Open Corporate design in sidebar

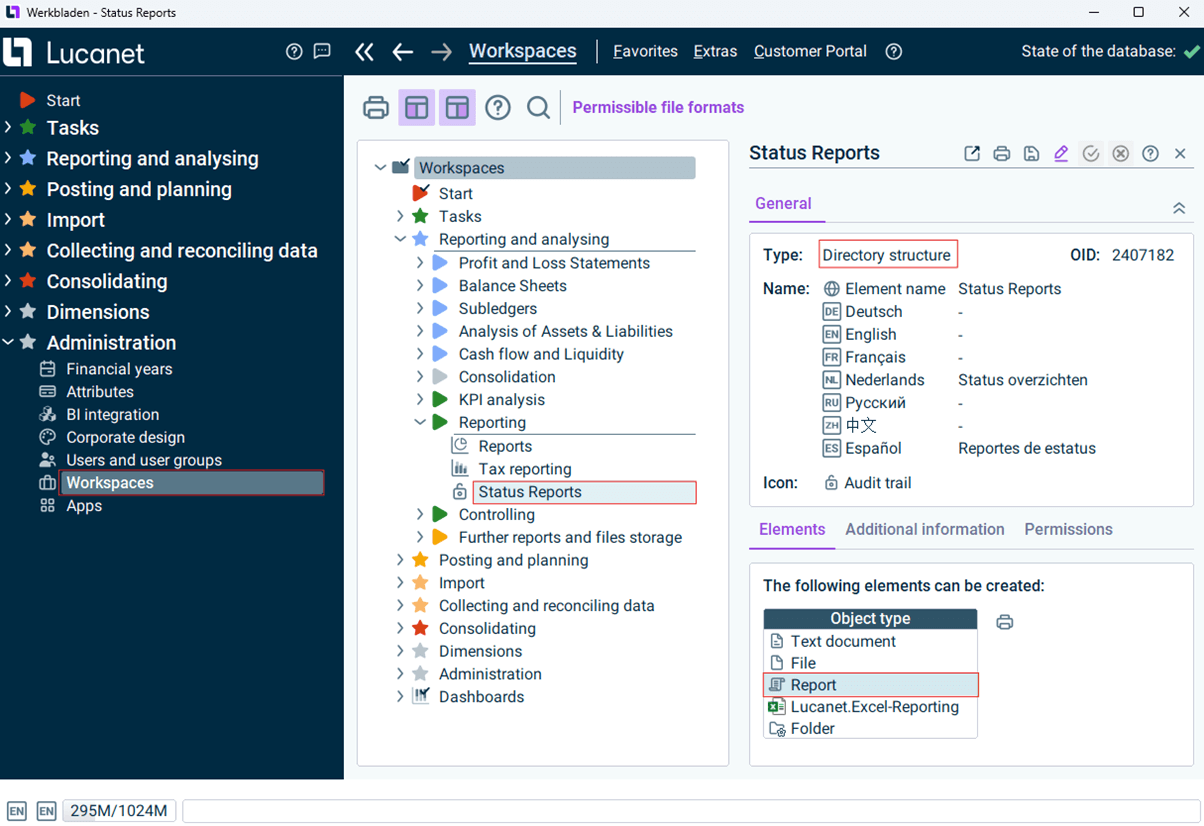coord(125,438)
